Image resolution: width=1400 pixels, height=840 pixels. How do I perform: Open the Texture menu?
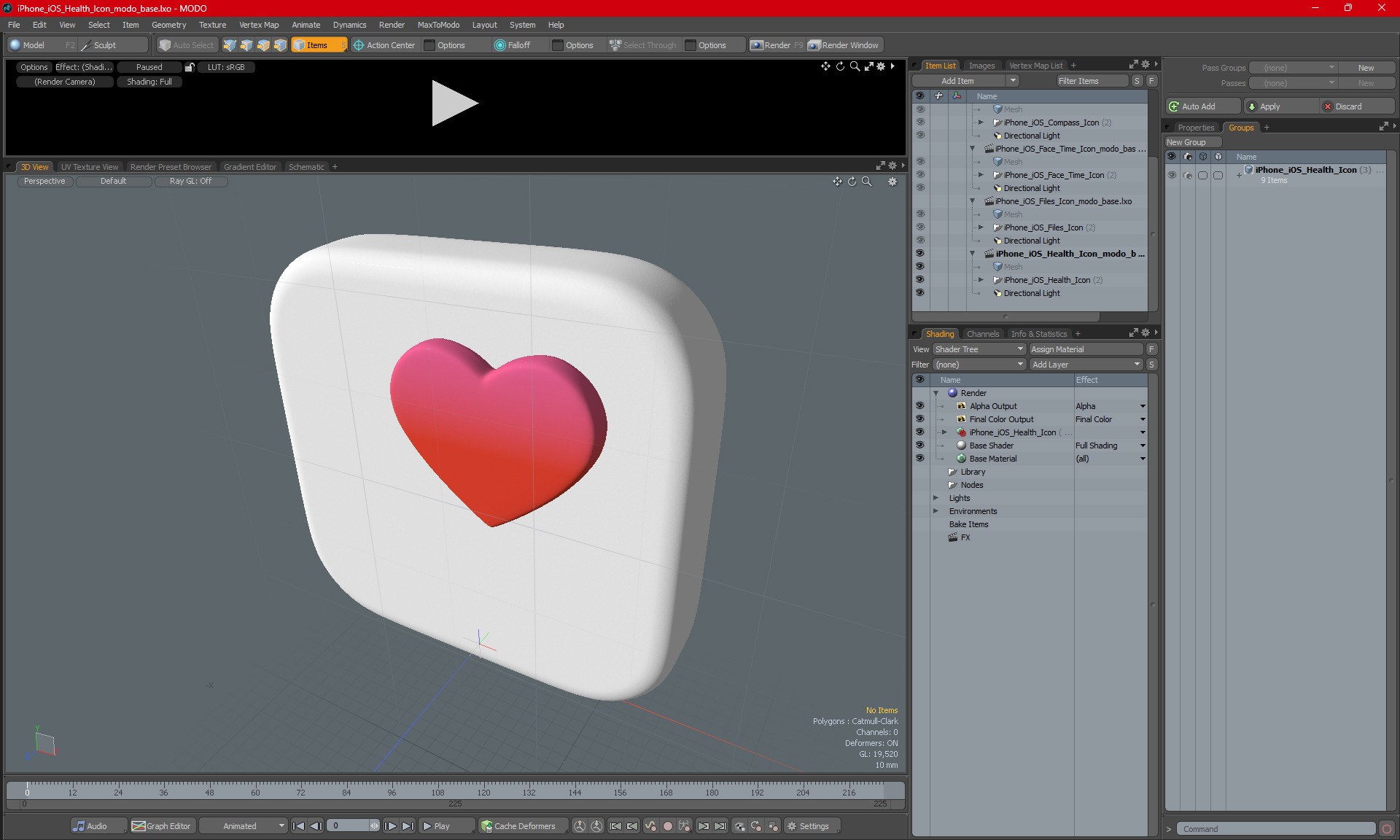[x=212, y=25]
